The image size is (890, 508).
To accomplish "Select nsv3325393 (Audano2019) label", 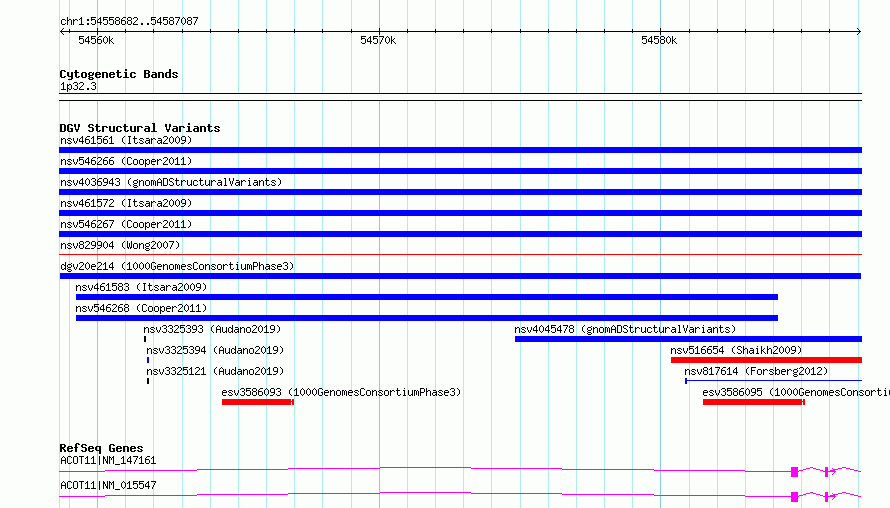I will click(212, 329).
